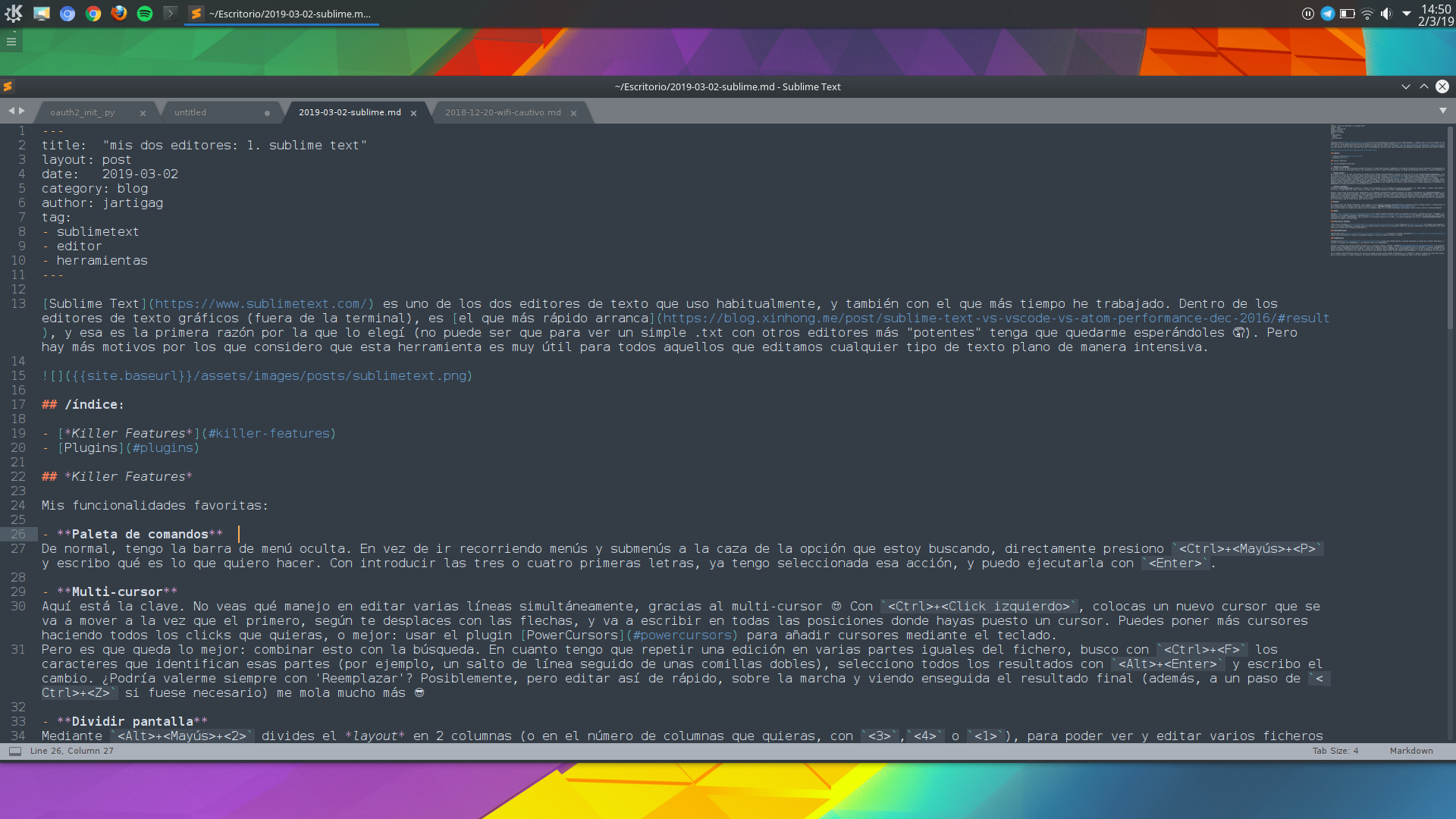Open the Markdown syntax selector

tap(1411, 751)
